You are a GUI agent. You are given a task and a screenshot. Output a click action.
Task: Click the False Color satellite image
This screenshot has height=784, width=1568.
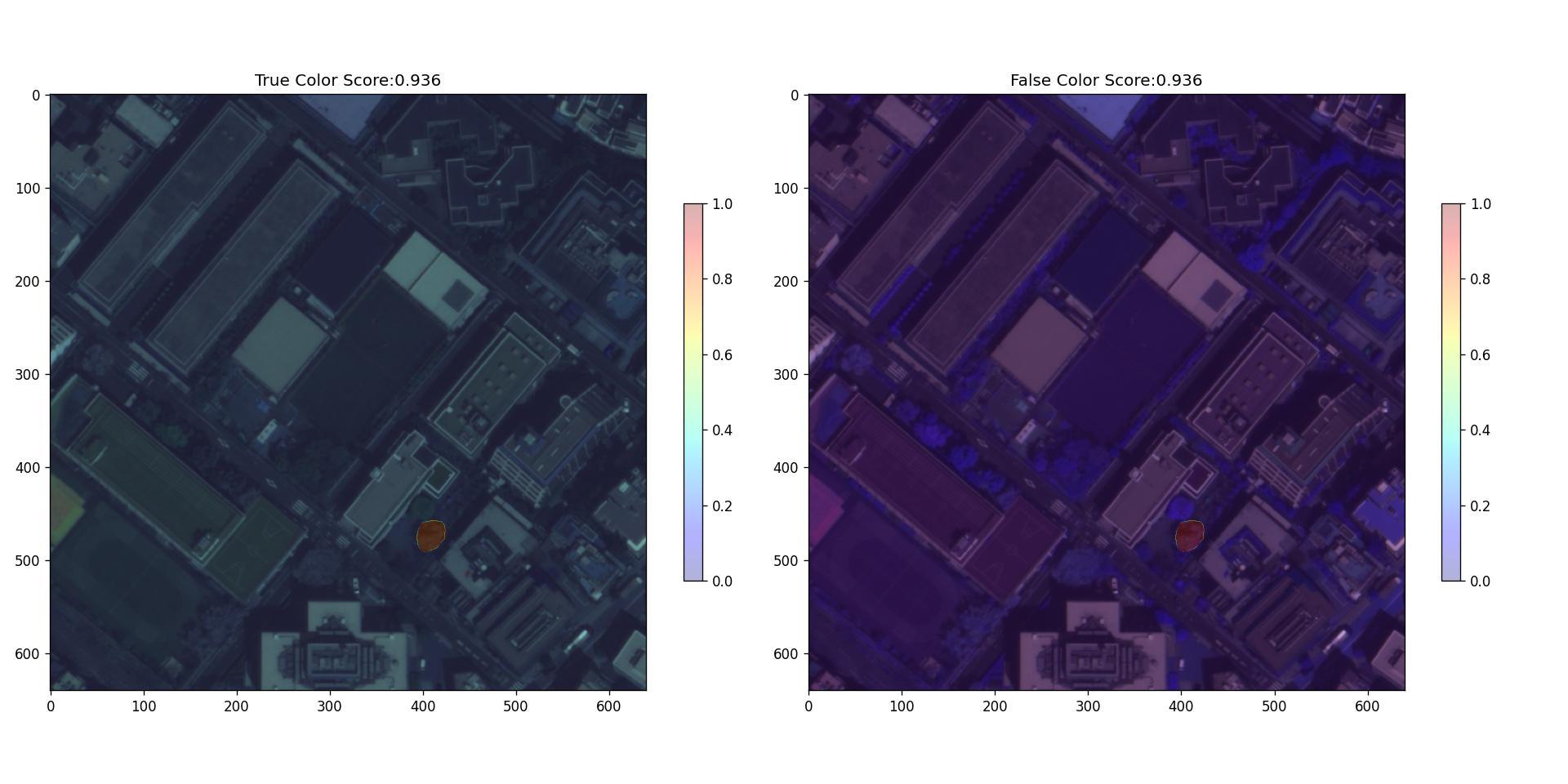1107,392
